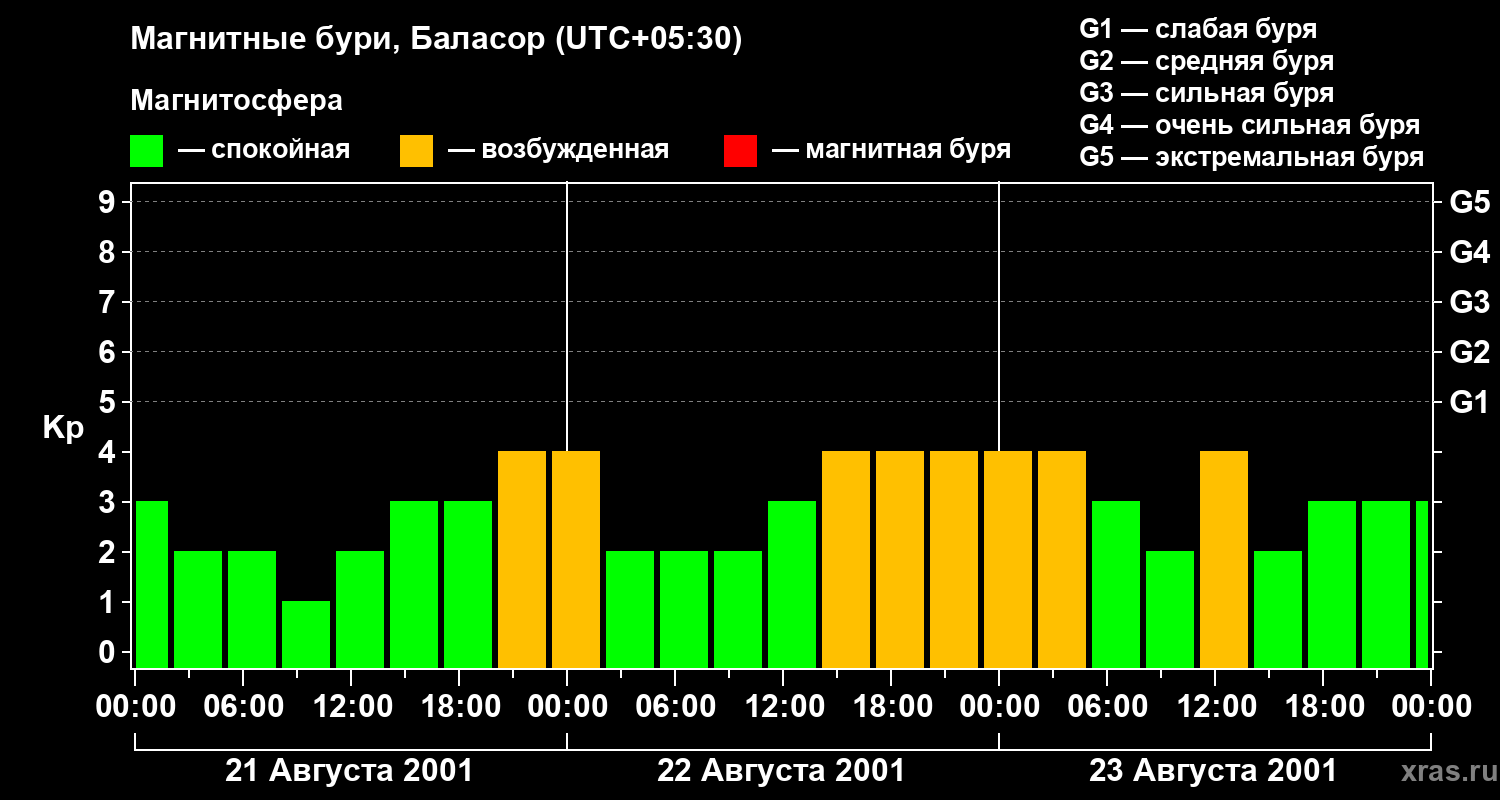Click the '06:00' time label for 23 August

click(x=1107, y=707)
